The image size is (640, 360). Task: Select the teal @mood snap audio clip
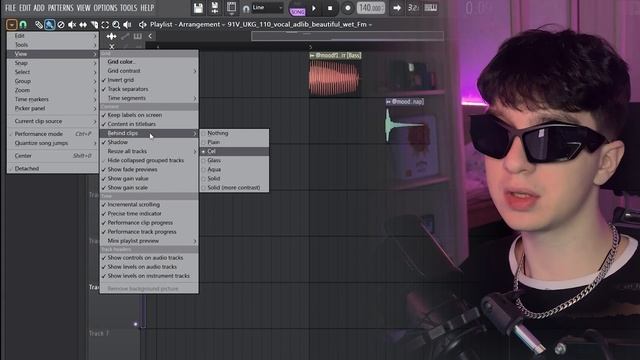pyautogui.click(x=405, y=120)
